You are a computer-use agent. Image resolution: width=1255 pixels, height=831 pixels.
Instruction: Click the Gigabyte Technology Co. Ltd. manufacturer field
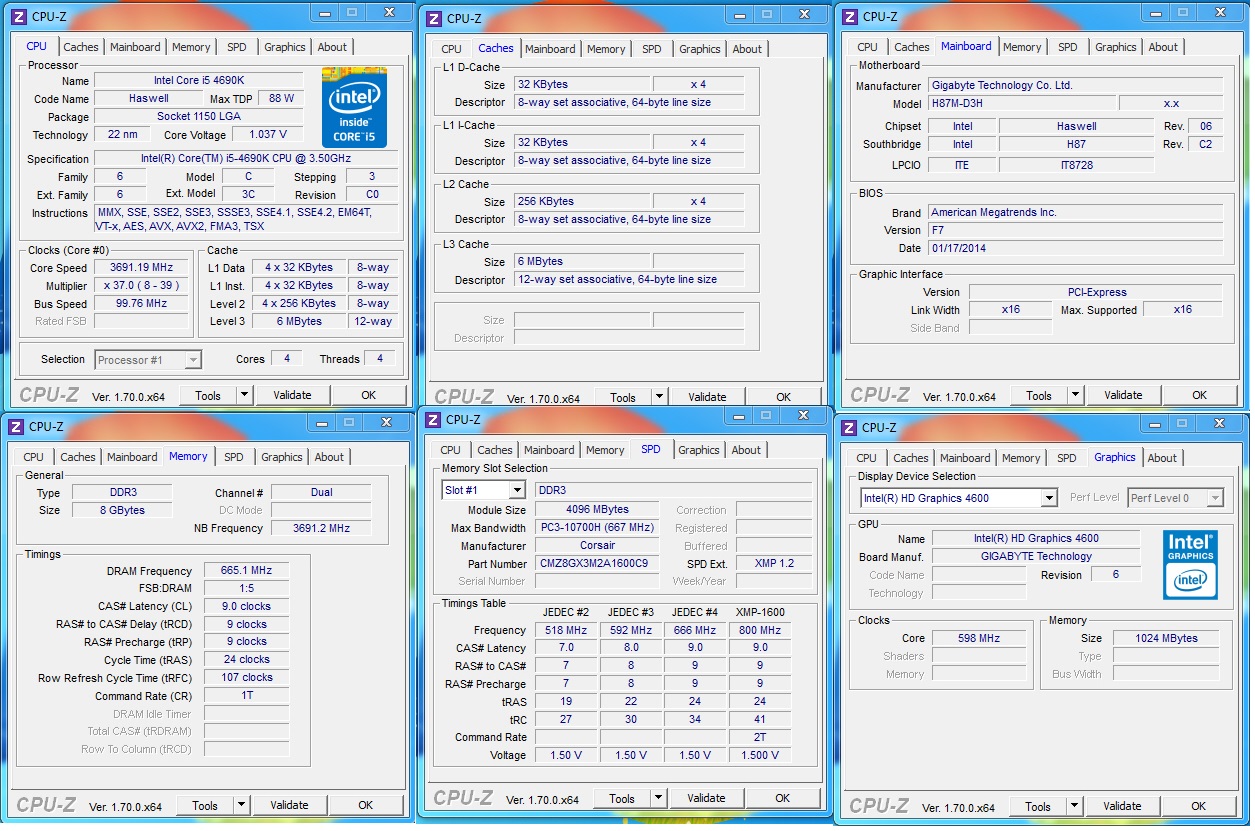tap(1075, 85)
